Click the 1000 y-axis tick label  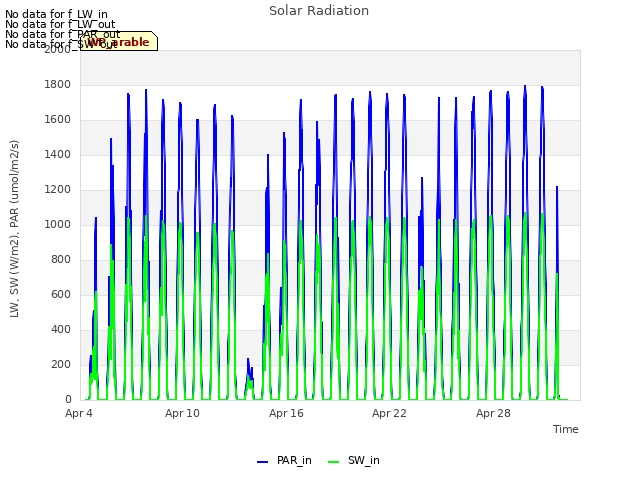pos(58,224)
